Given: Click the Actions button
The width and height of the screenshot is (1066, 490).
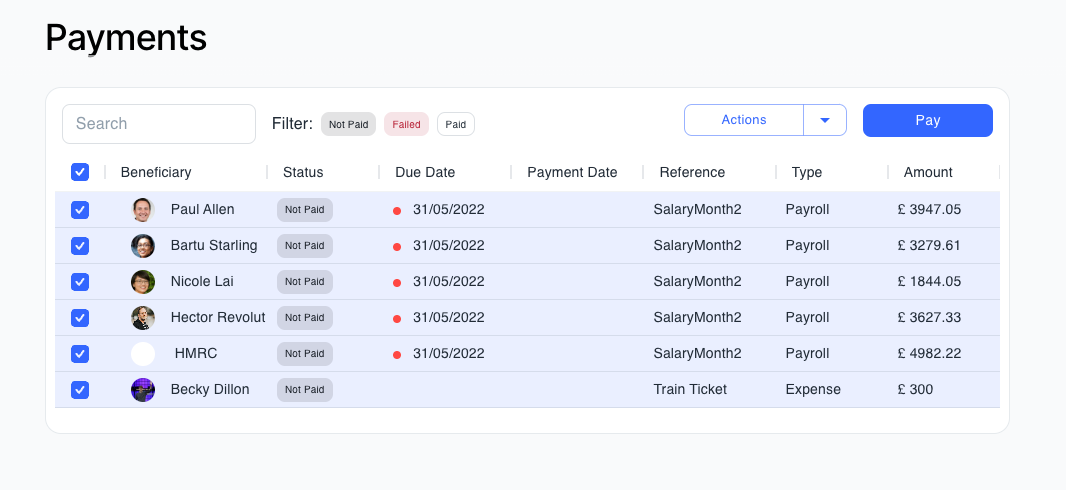Looking at the screenshot, I should tap(743, 120).
